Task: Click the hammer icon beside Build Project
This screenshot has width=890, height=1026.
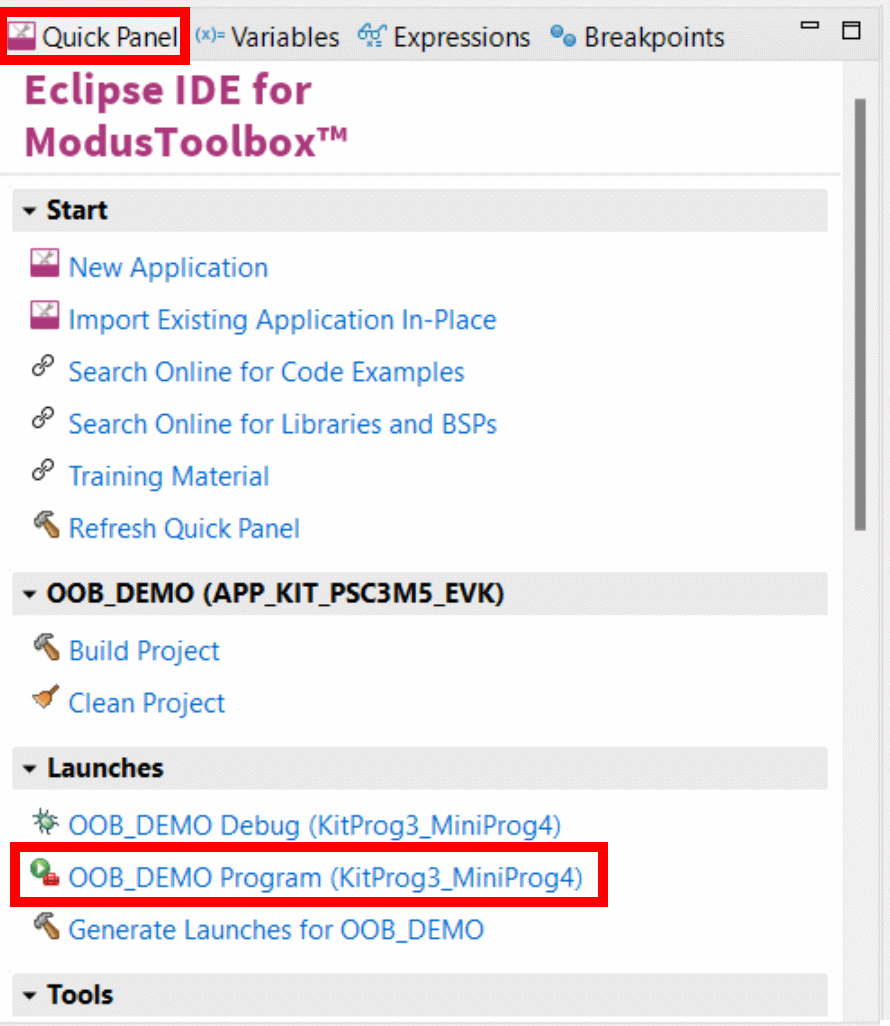Action: (46, 647)
